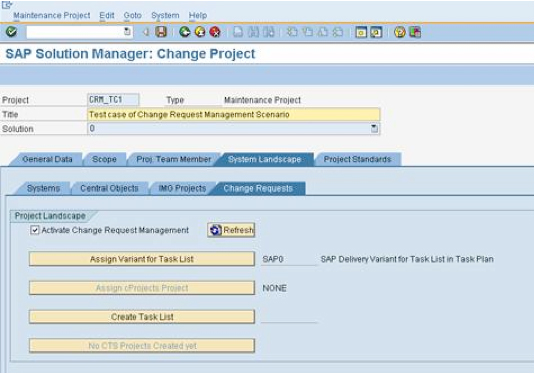Click the yellow Help question mark icon

click(400, 32)
